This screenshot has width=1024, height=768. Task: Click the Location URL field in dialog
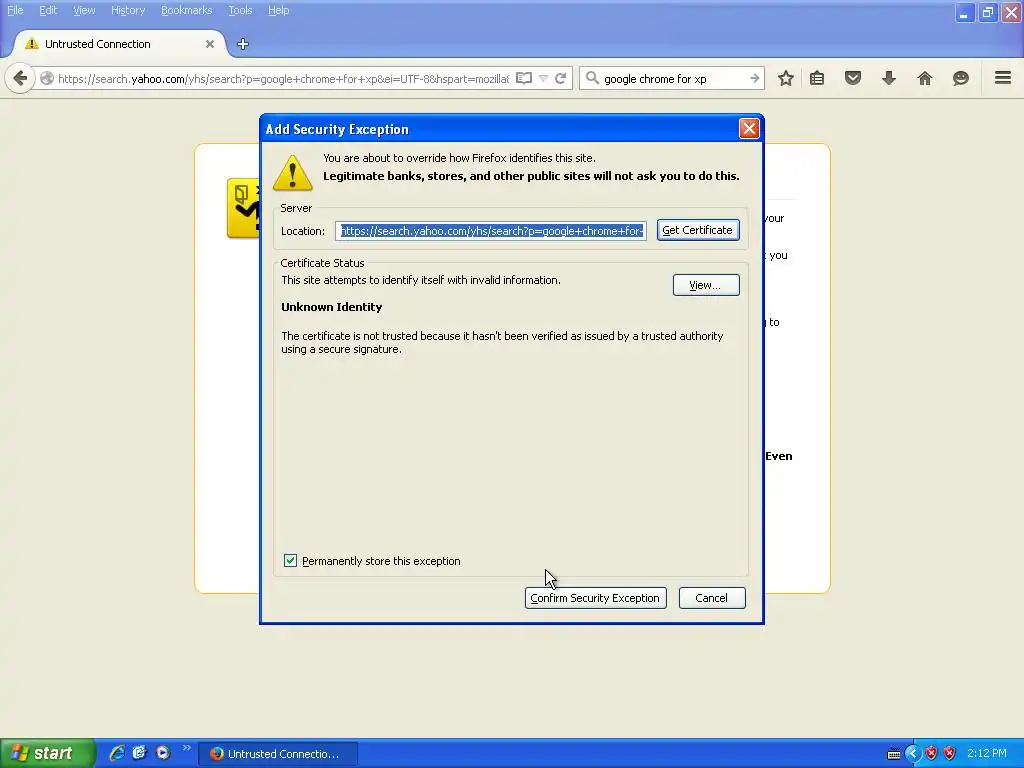tap(490, 231)
